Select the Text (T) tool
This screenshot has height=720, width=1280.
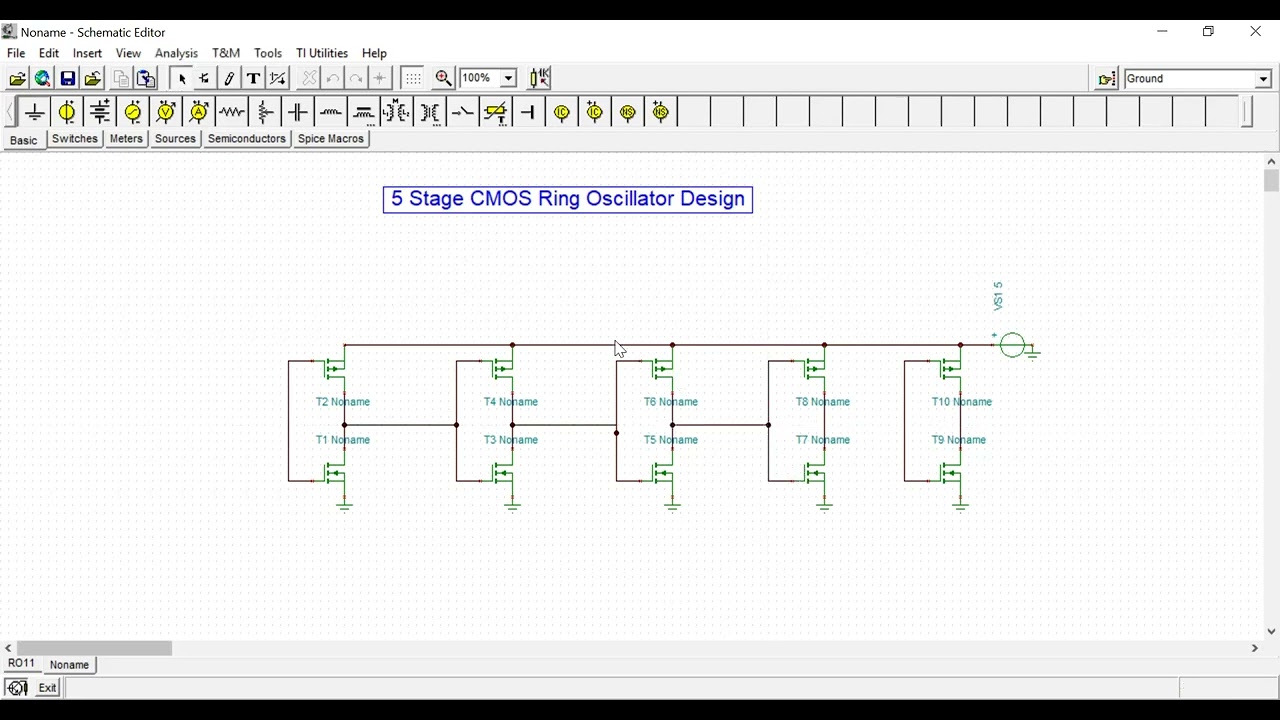(253, 79)
